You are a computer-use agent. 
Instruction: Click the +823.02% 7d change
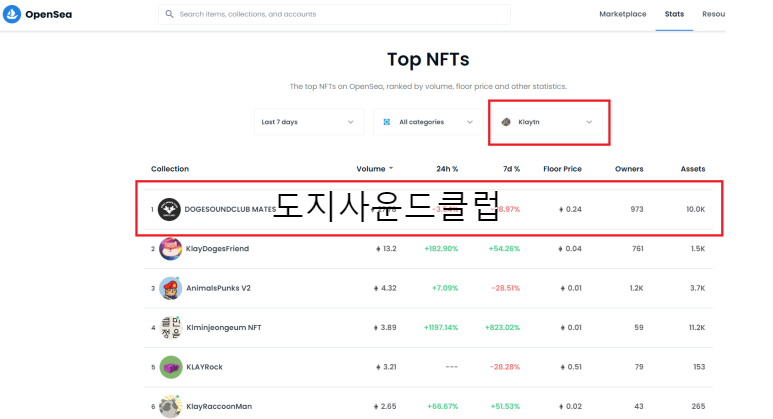click(x=502, y=327)
